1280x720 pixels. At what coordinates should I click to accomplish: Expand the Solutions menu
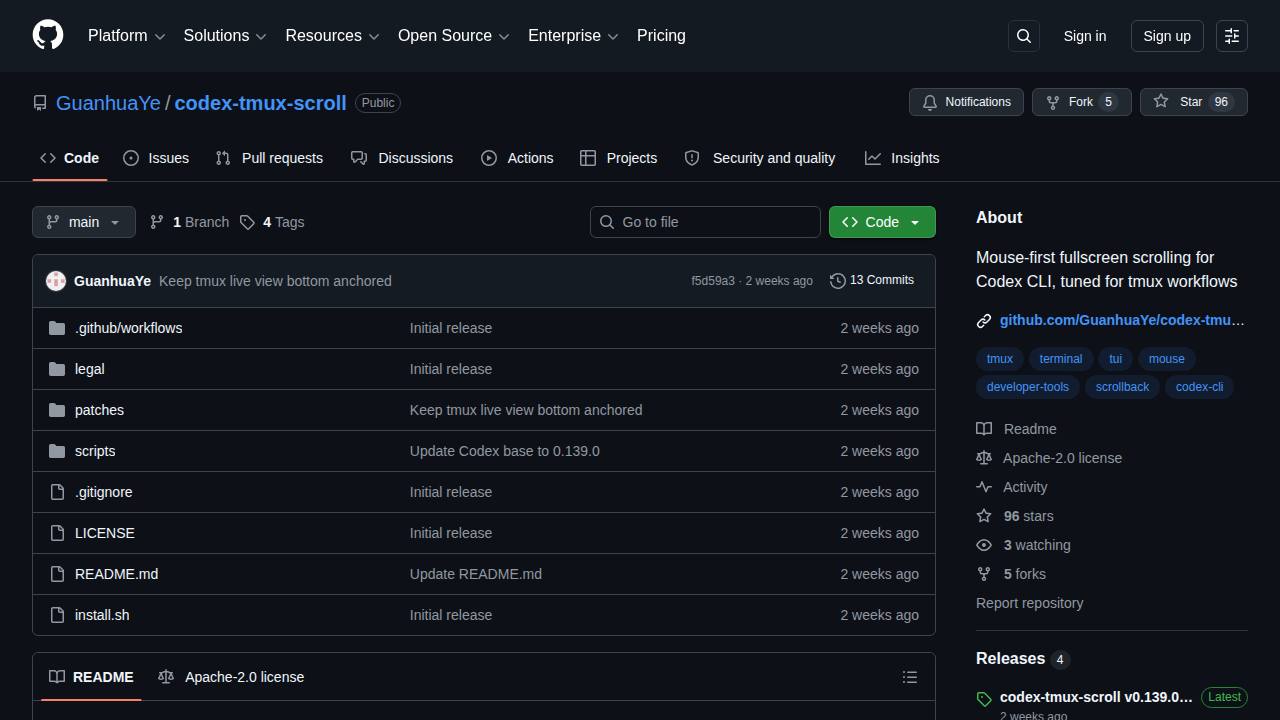pos(225,36)
